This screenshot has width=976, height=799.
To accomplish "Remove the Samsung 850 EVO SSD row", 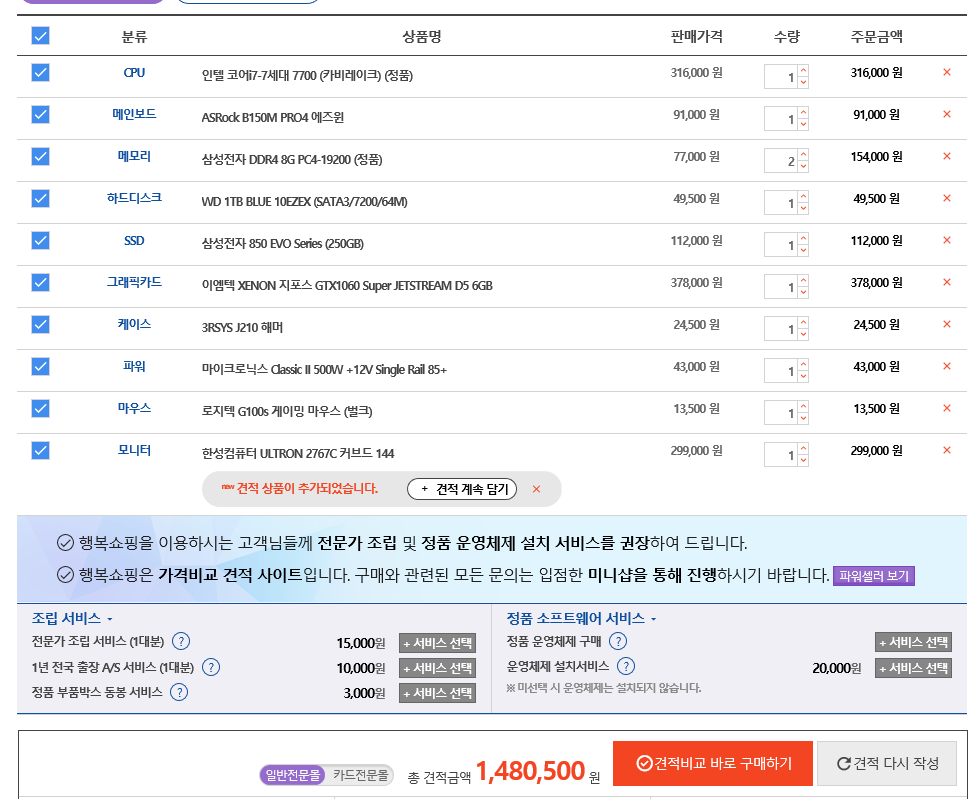I will click(x=946, y=240).
